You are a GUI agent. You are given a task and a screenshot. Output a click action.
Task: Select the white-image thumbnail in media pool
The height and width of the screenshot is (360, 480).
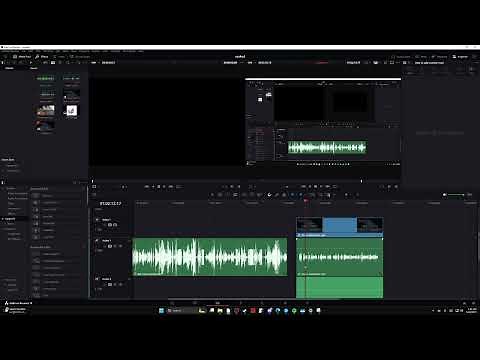(x=71, y=111)
